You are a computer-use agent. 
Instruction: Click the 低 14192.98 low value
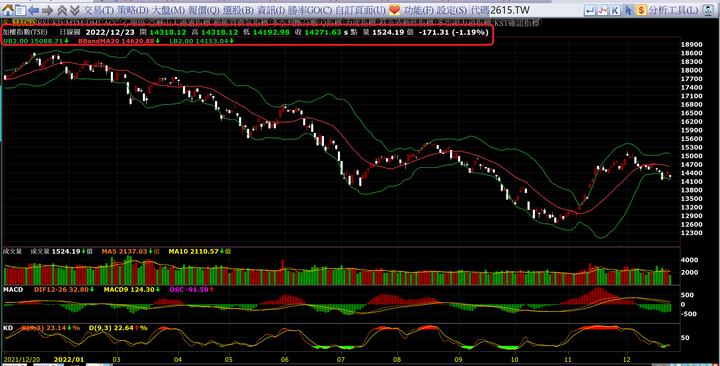click(267, 32)
